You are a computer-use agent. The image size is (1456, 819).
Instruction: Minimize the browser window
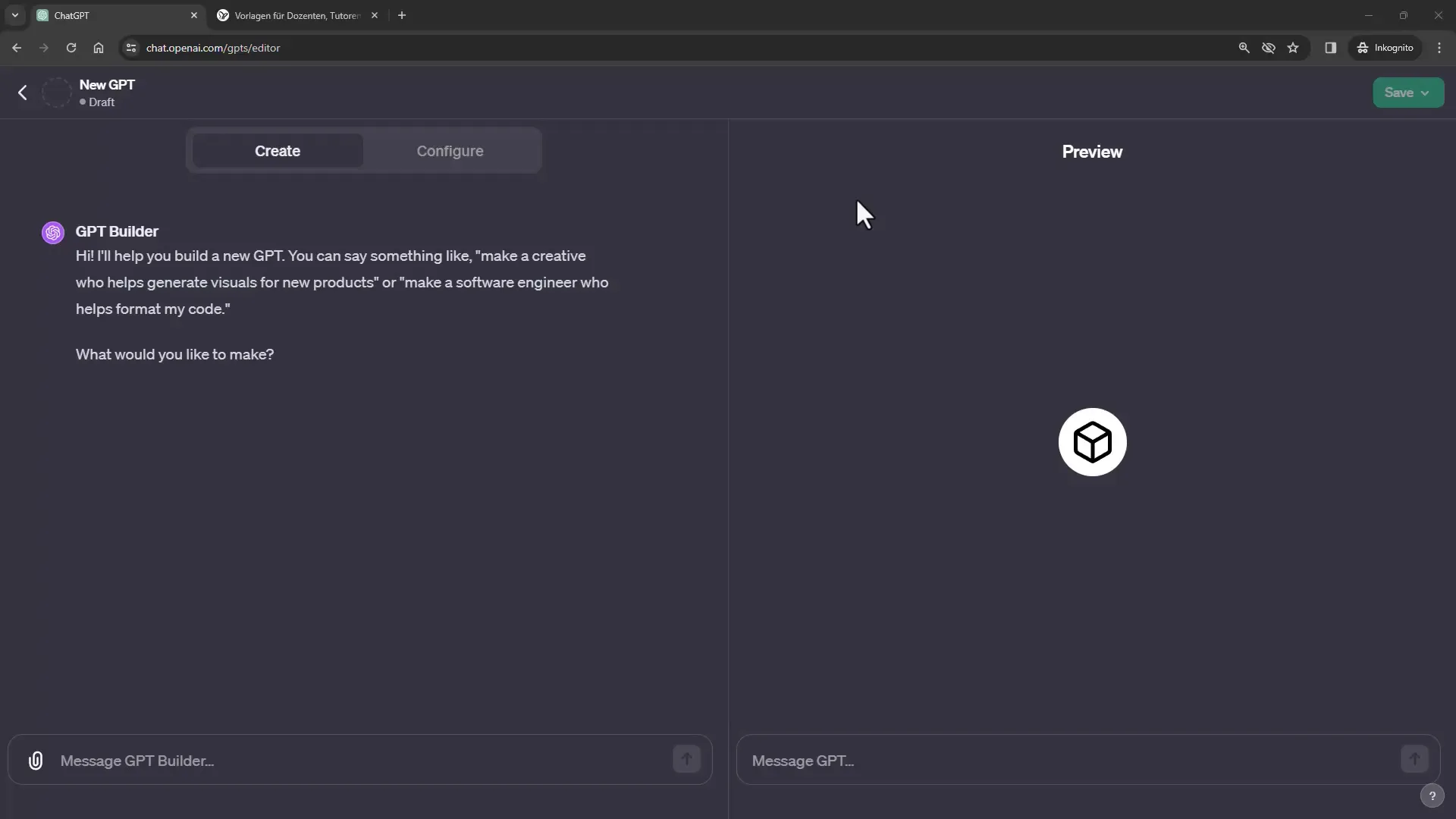[x=1369, y=15]
